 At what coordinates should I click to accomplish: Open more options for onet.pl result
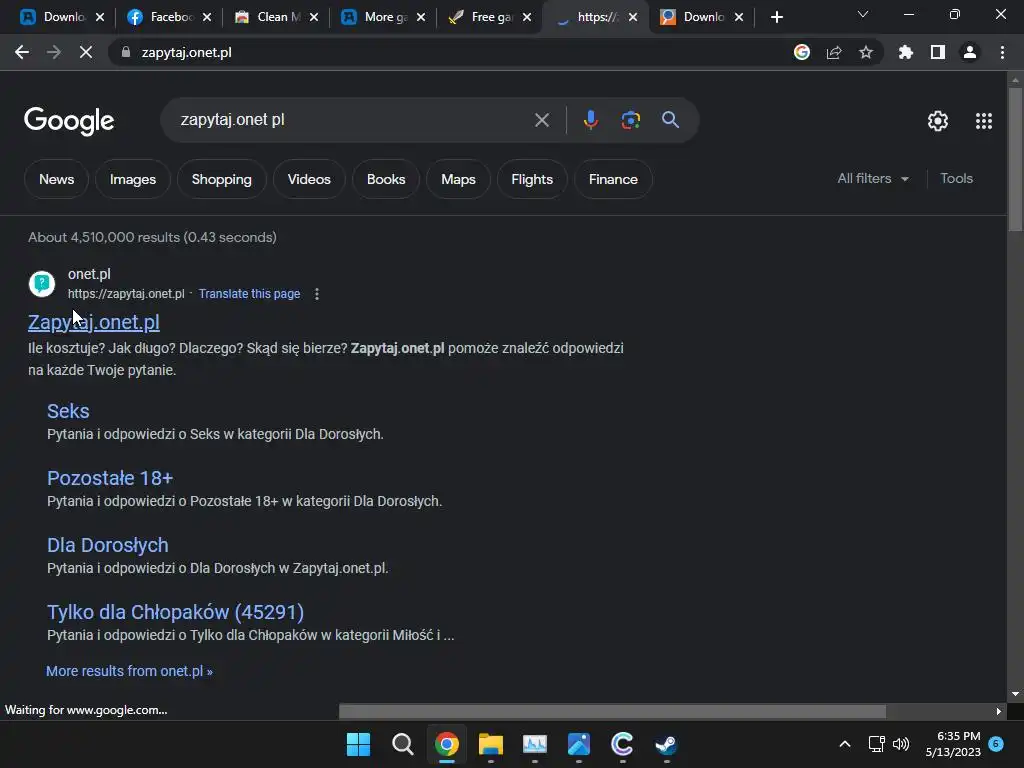click(x=317, y=294)
